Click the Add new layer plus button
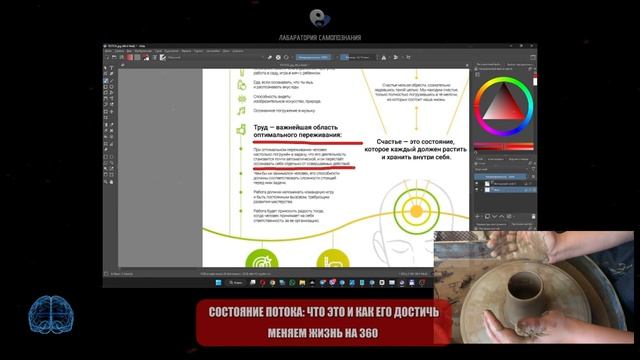Image resolution: width=640 pixels, height=360 pixels. [477, 216]
